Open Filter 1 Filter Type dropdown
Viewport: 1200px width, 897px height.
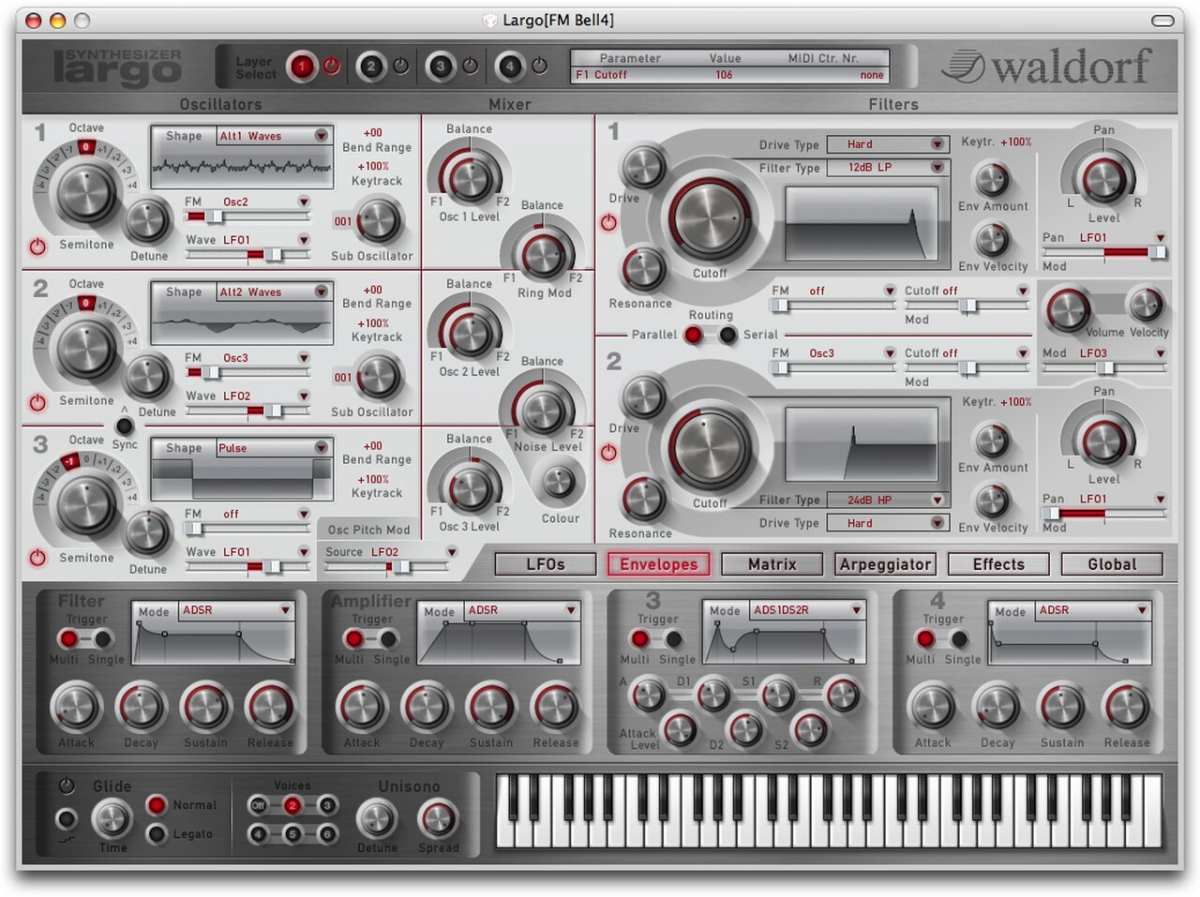pos(887,167)
